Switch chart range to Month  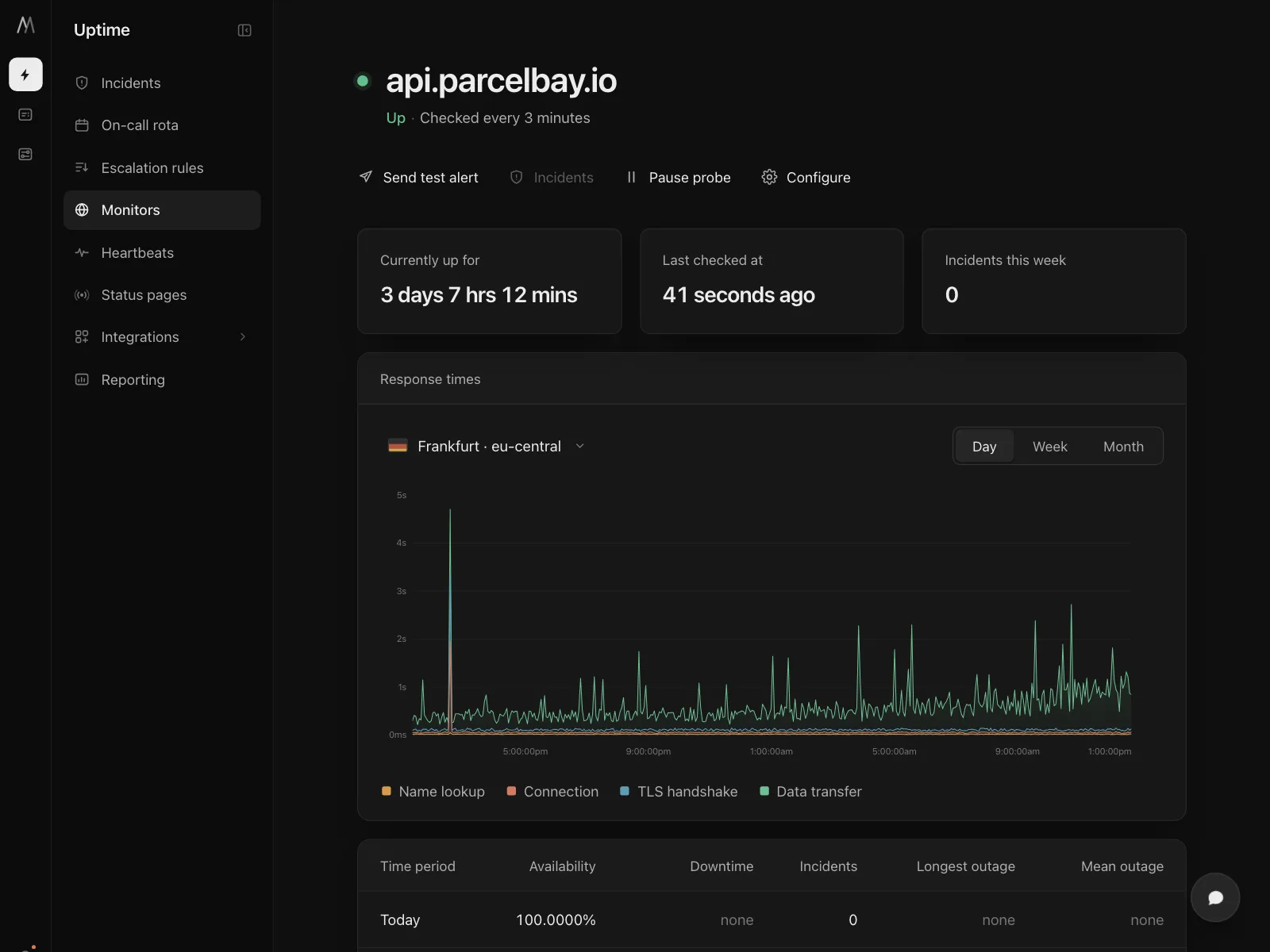click(1123, 446)
